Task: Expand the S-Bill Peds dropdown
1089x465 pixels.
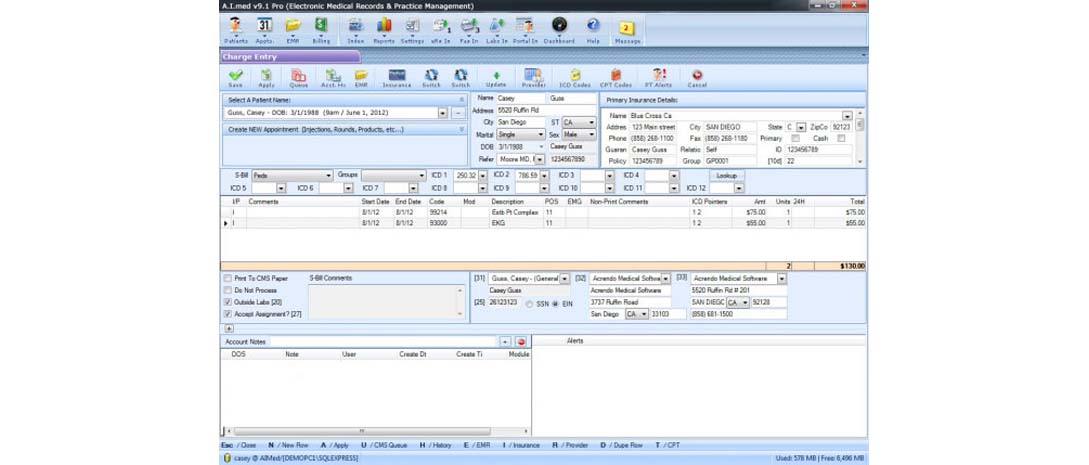Action: pos(328,176)
